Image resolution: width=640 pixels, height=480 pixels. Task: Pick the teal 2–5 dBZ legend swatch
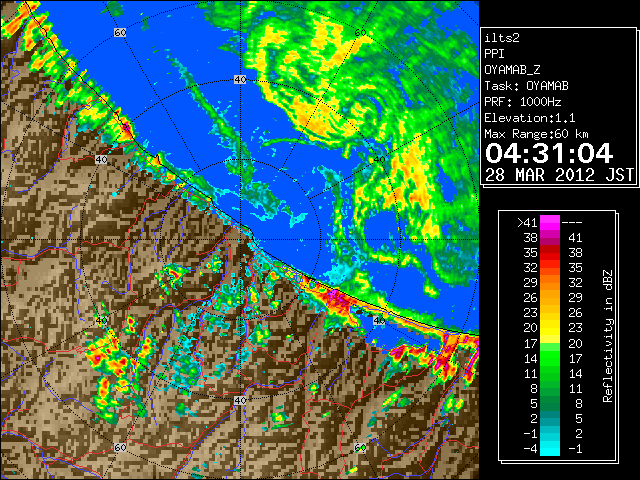(550, 418)
